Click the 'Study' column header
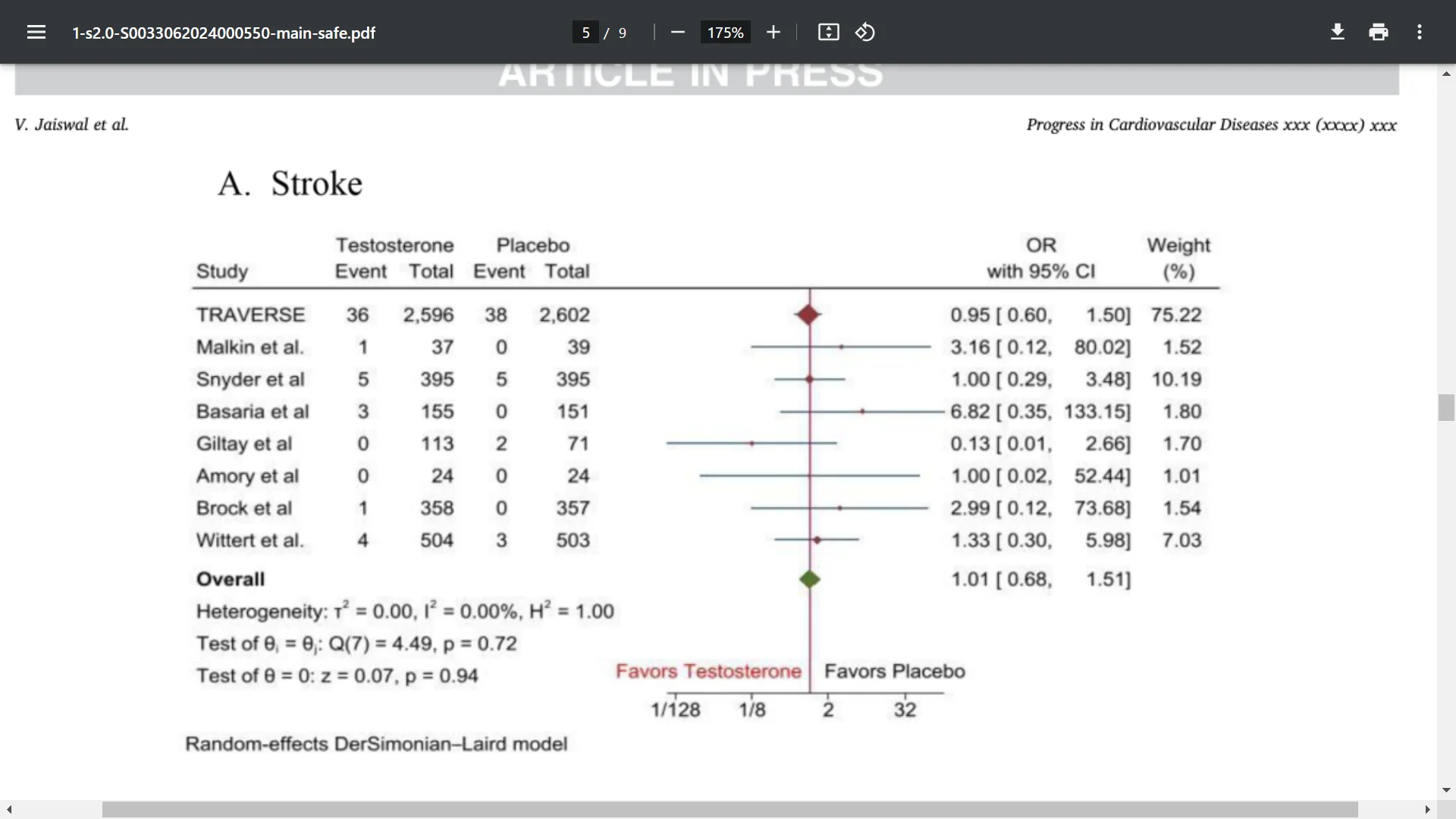 (x=222, y=271)
